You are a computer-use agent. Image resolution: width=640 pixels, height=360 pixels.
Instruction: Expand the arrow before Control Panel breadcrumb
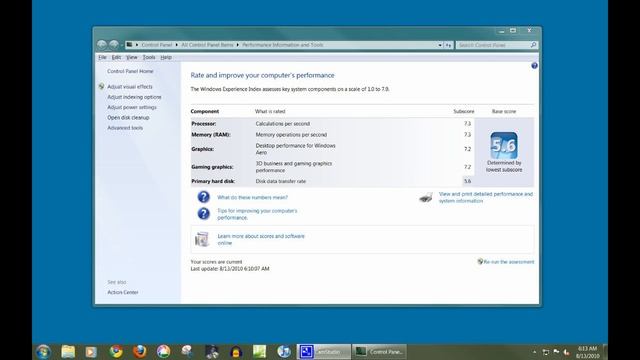pyautogui.click(x=137, y=45)
